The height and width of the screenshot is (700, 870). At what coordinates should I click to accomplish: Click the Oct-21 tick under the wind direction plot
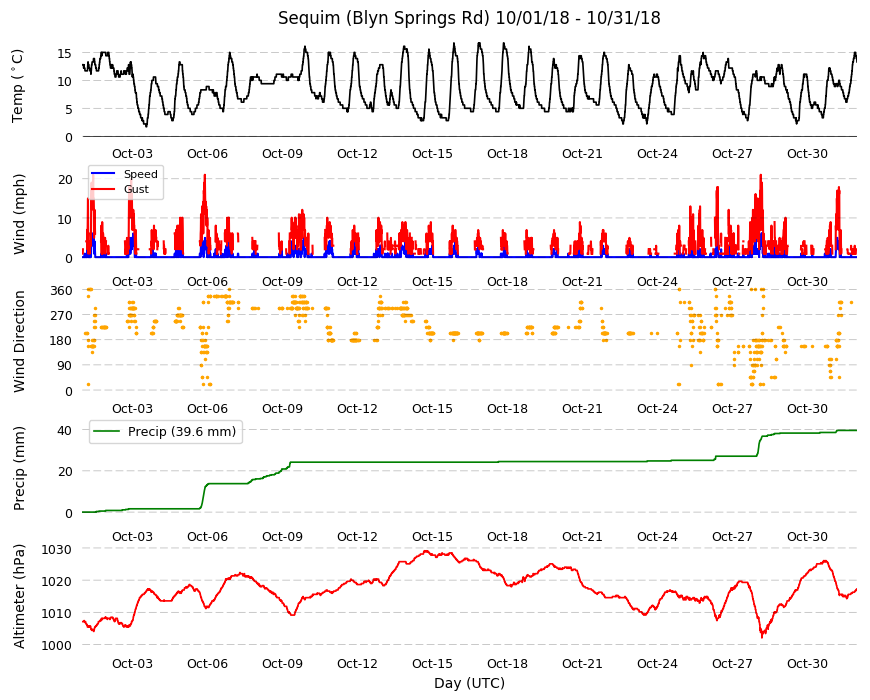click(x=582, y=408)
